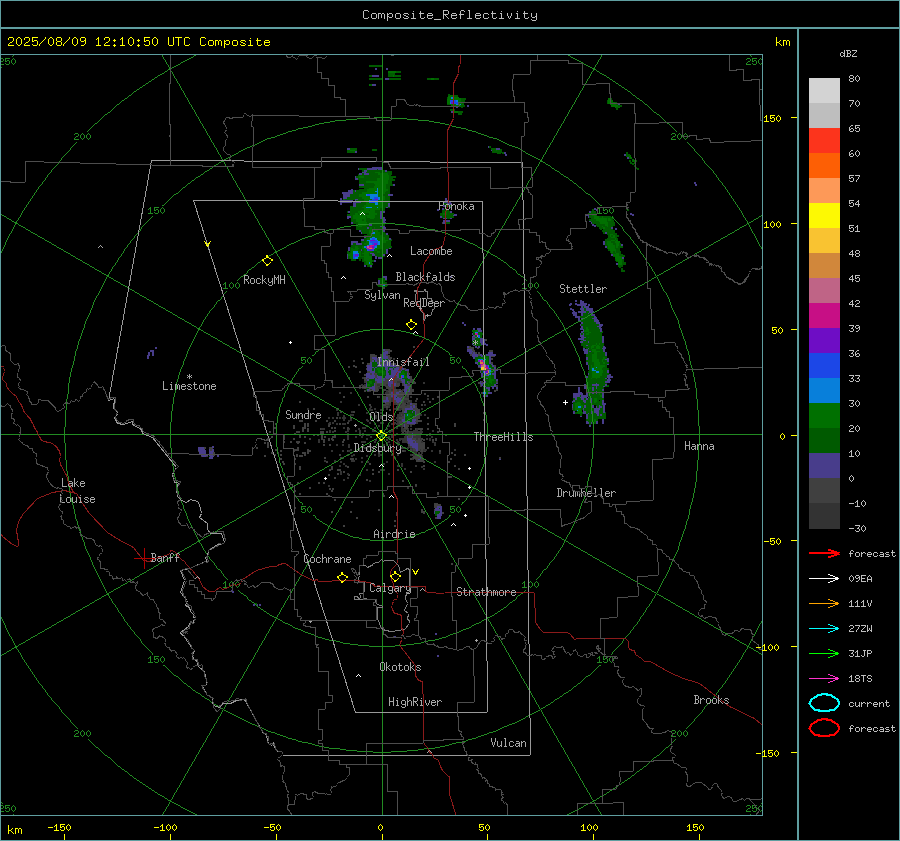Click the Okotoks town label
Viewport: 900px width, 841px height.
tap(400, 667)
